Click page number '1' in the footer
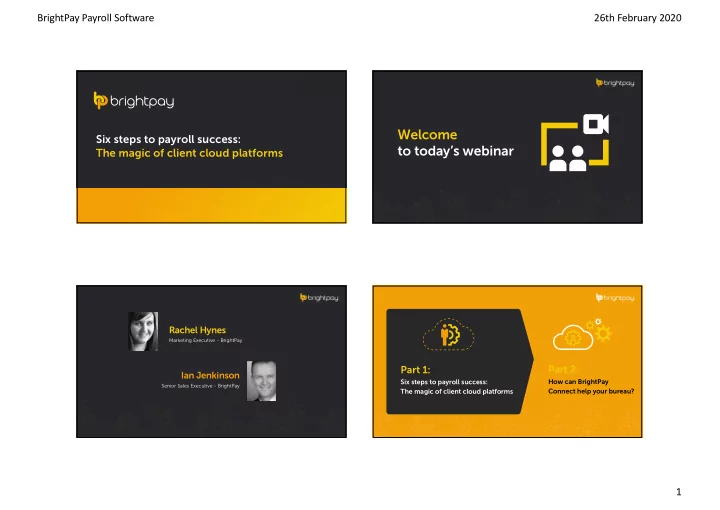The image size is (720, 510). 679,492
